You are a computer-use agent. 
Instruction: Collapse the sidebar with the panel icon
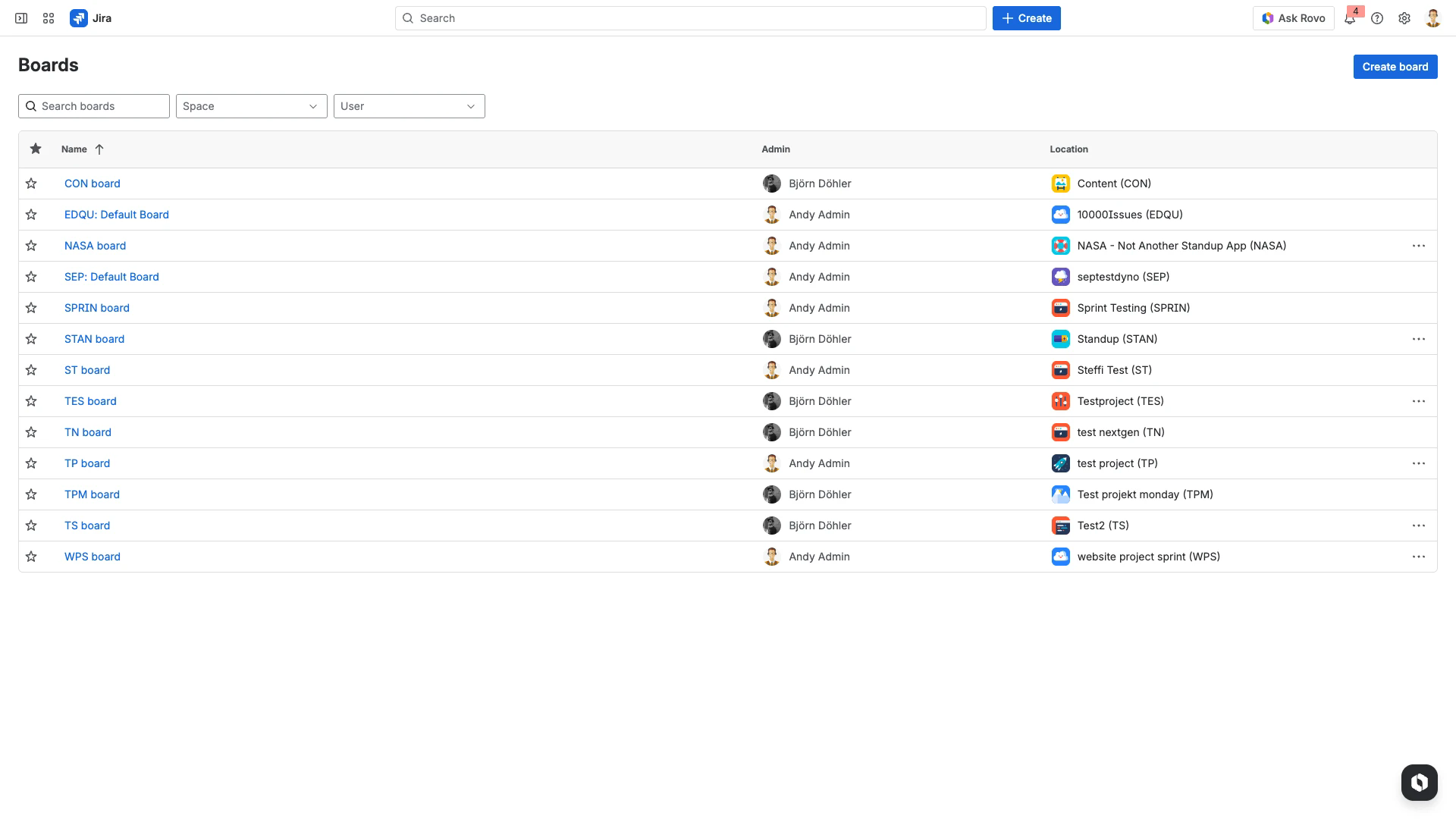[x=20, y=17]
